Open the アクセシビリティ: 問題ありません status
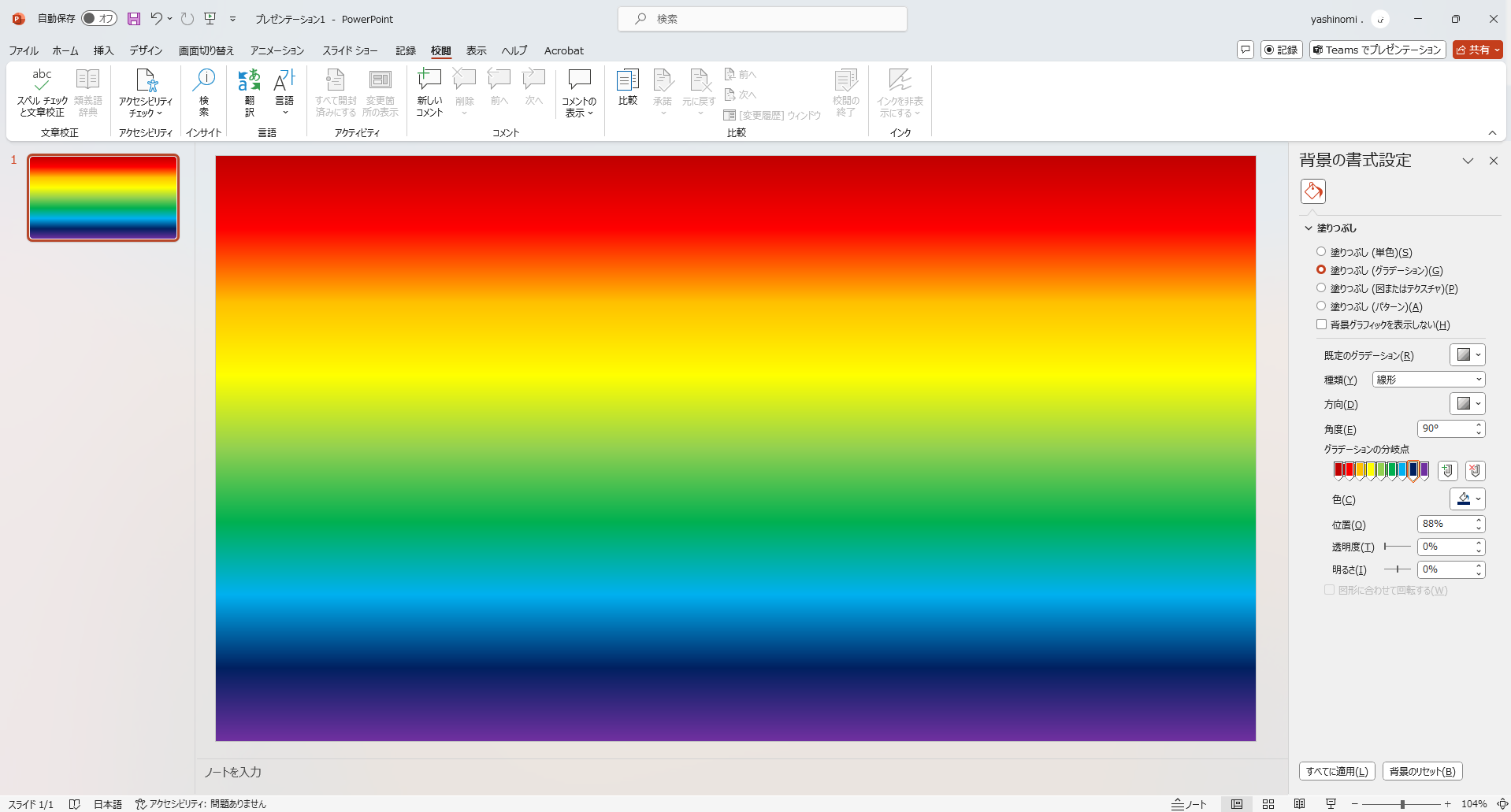This screenshot has width=1511, height=812. tap(201, 804)
